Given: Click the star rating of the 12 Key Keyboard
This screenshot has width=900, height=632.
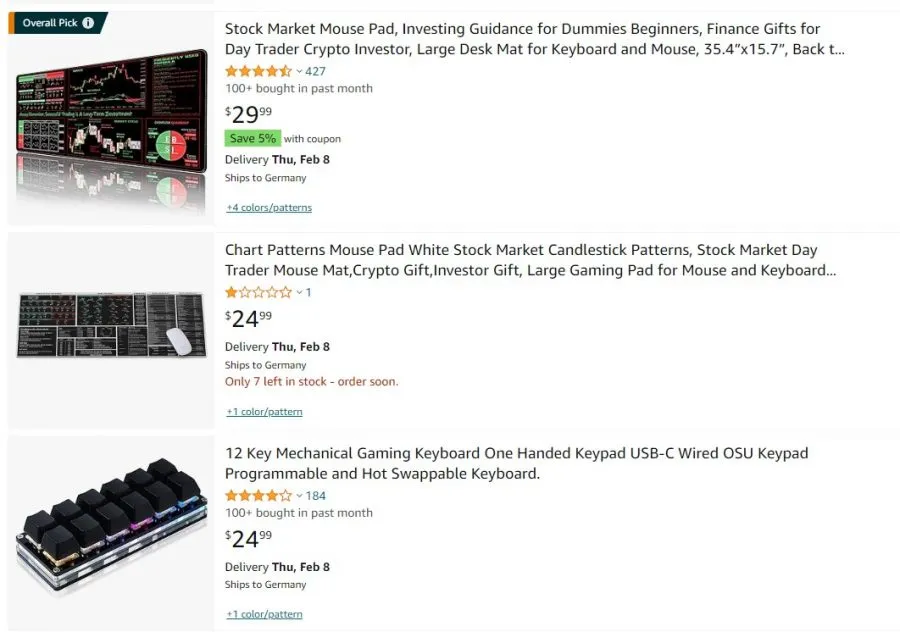Looking at the screenshot, I should (257, 495).
